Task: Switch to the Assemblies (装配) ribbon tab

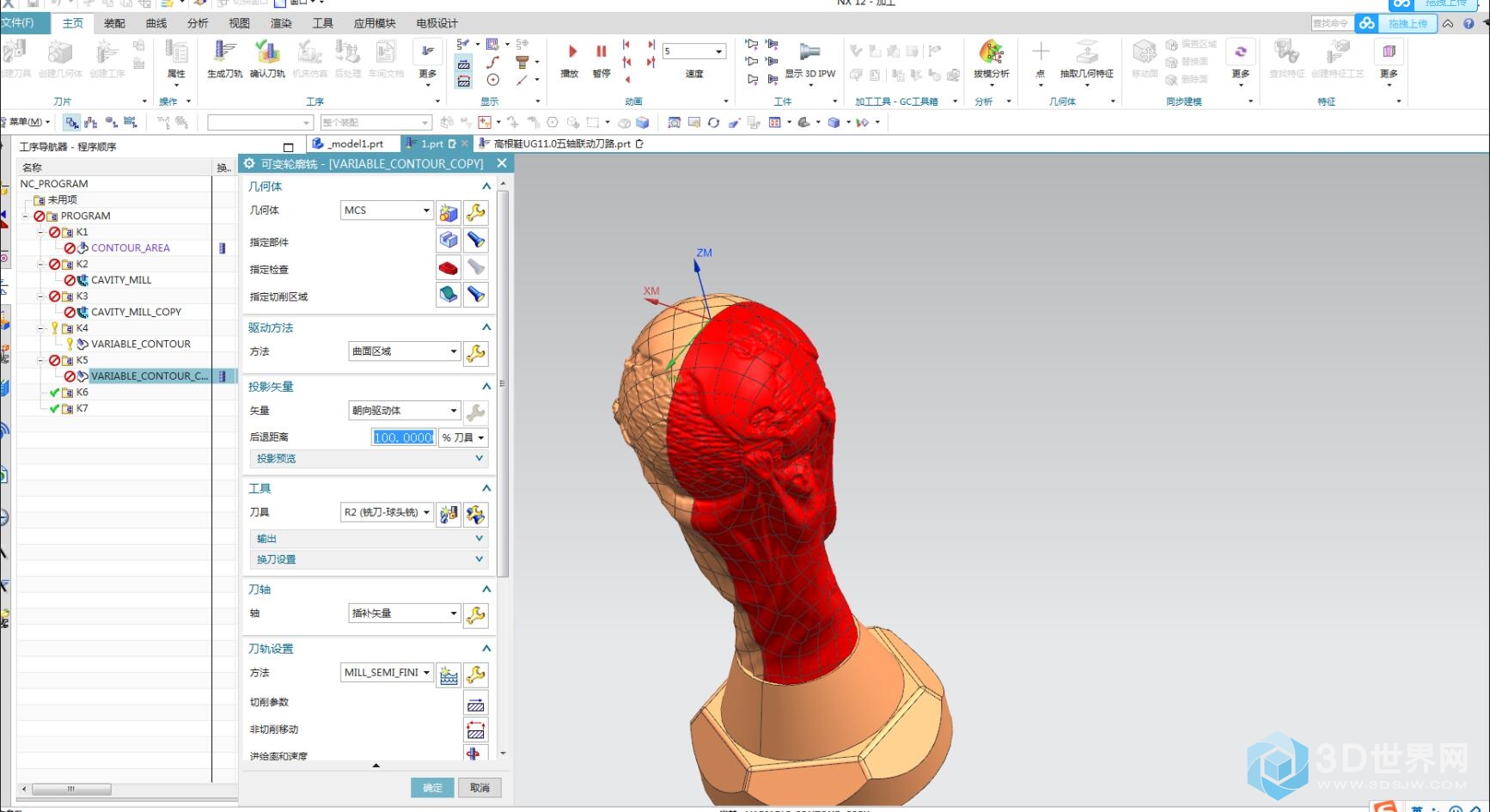Action: [x=114, y=23]
